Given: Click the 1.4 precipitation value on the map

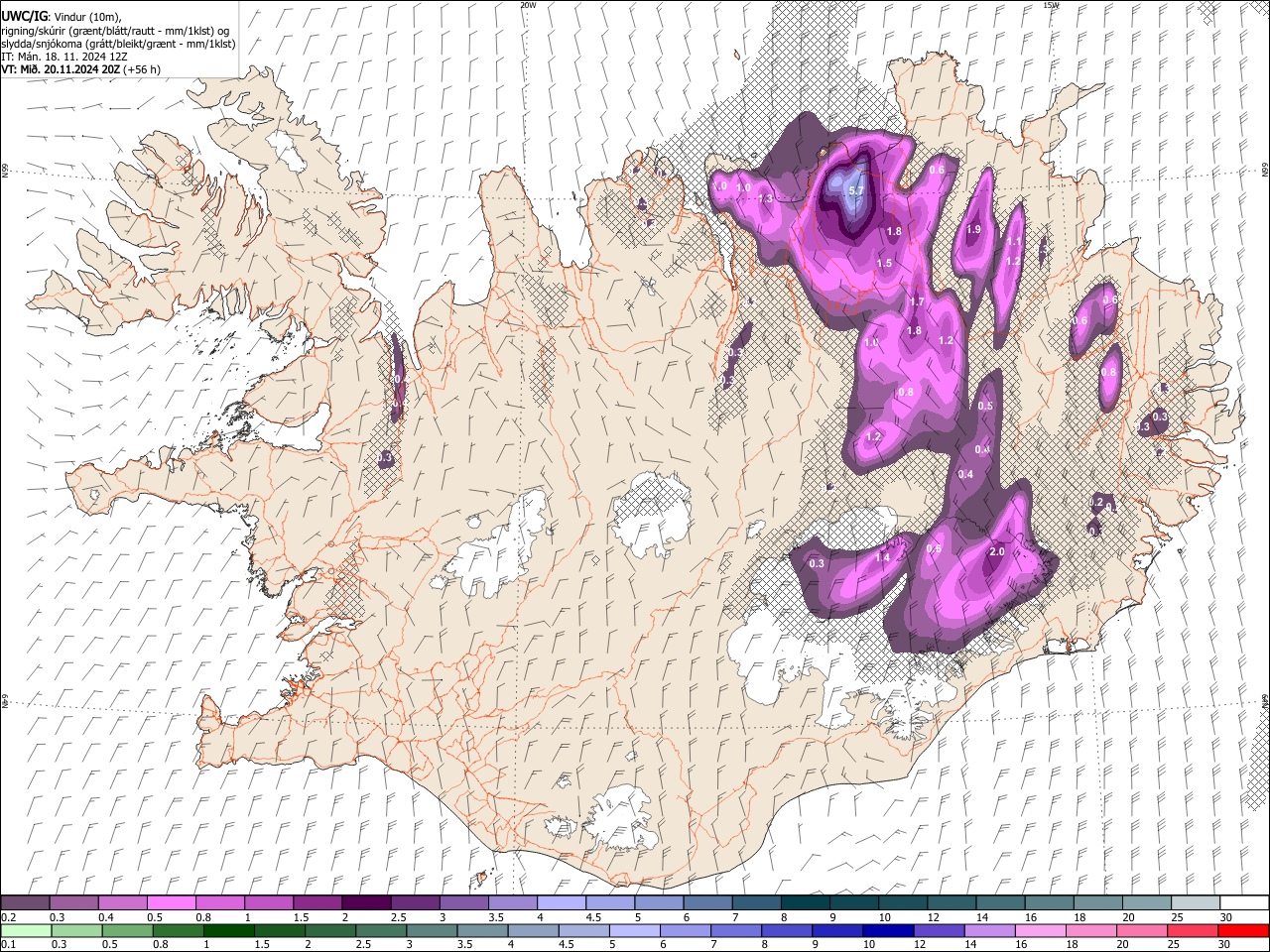Looking at the screenshot, I should (882, 557).
